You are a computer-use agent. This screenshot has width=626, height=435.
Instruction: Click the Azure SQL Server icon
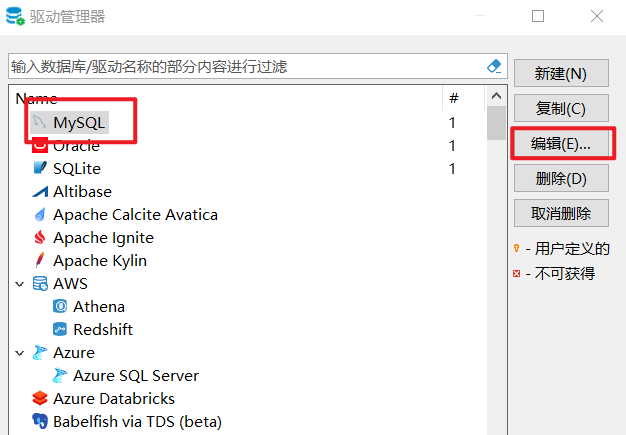point(60,376)
